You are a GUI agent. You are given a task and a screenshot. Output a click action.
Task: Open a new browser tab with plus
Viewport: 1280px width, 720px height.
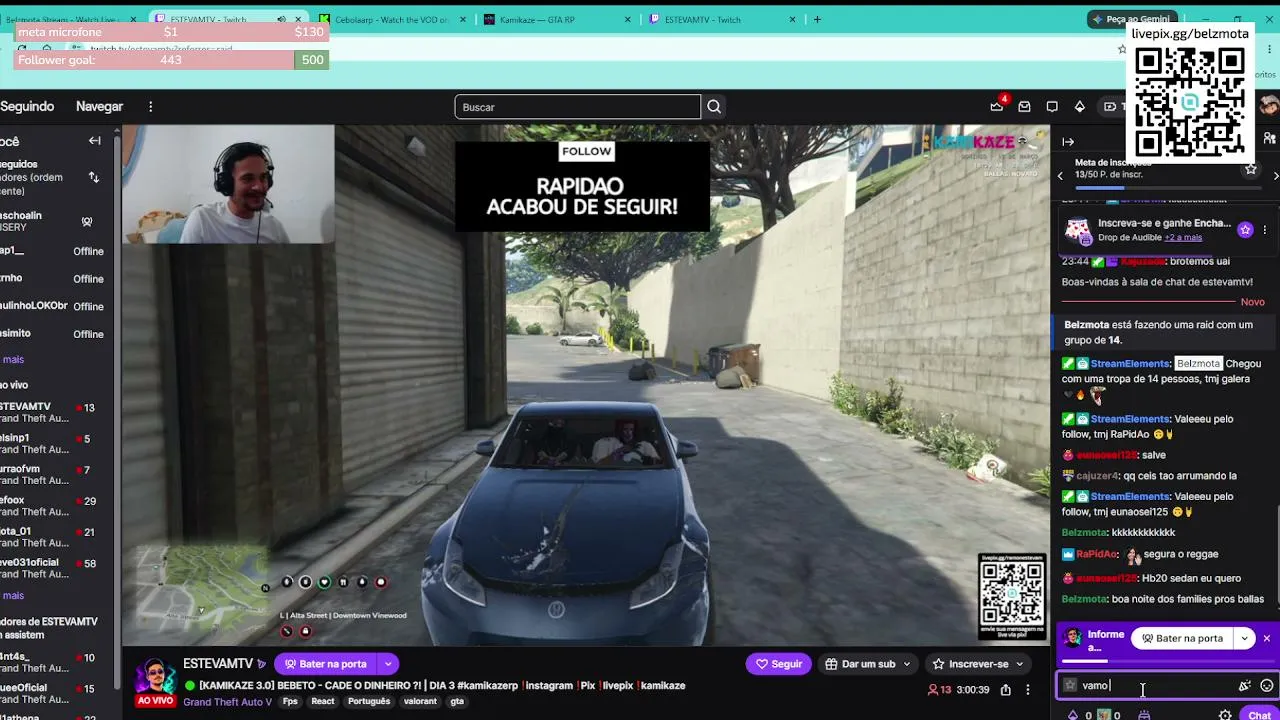click(x=817, y=19)
